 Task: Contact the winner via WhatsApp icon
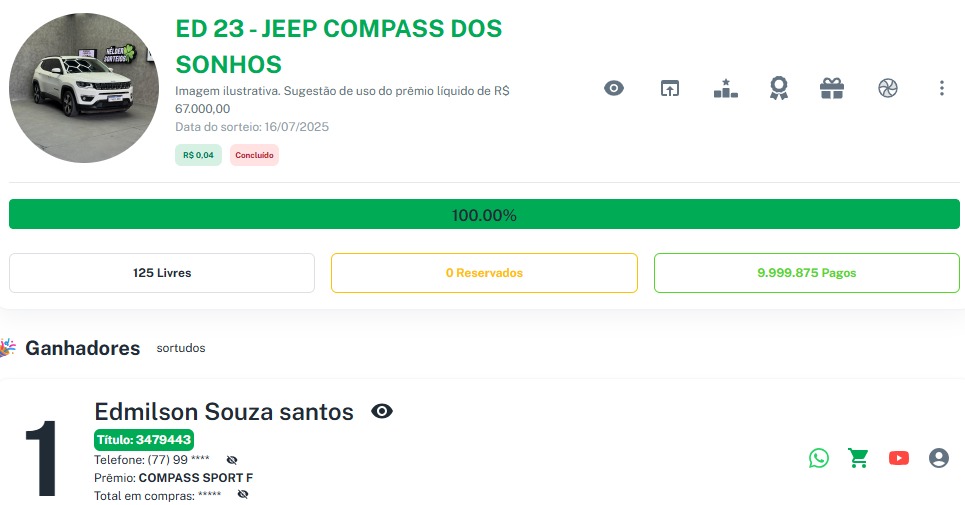(x=819, y=458)
